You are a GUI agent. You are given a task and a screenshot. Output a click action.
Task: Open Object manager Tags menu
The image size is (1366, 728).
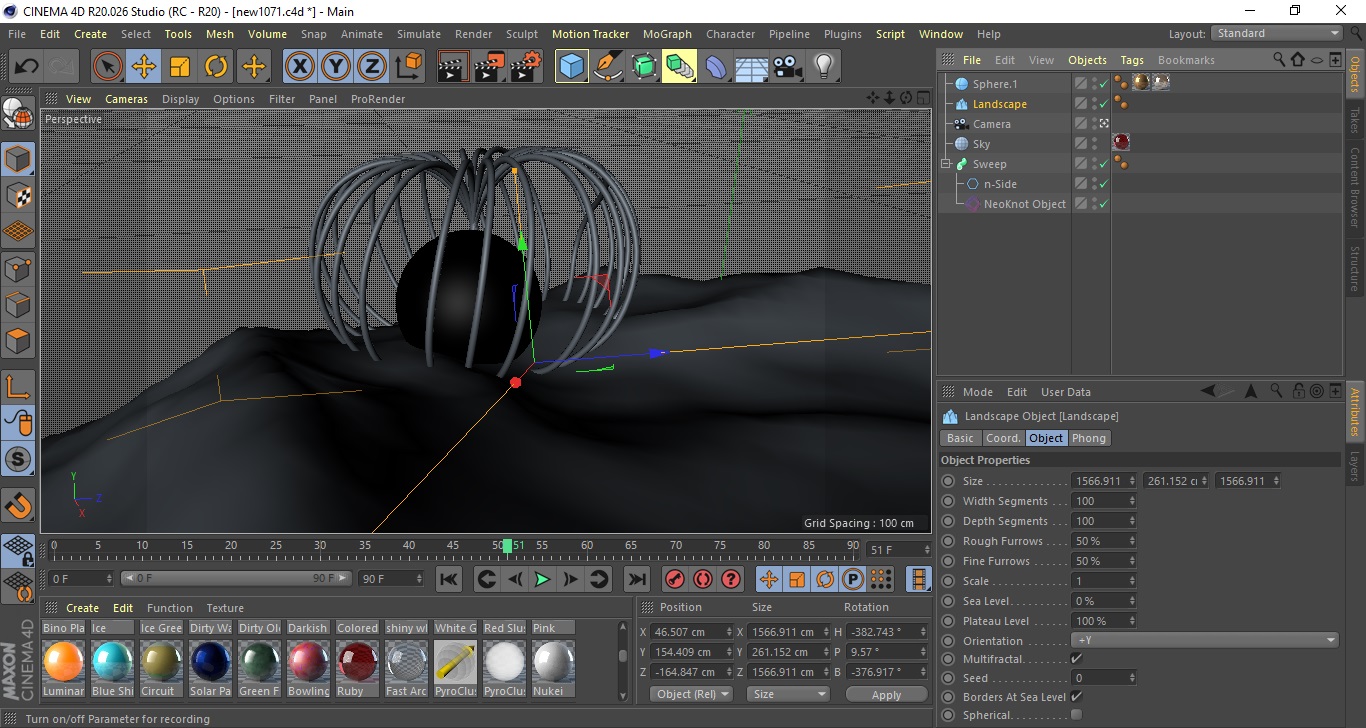(x=1132, y=60)
